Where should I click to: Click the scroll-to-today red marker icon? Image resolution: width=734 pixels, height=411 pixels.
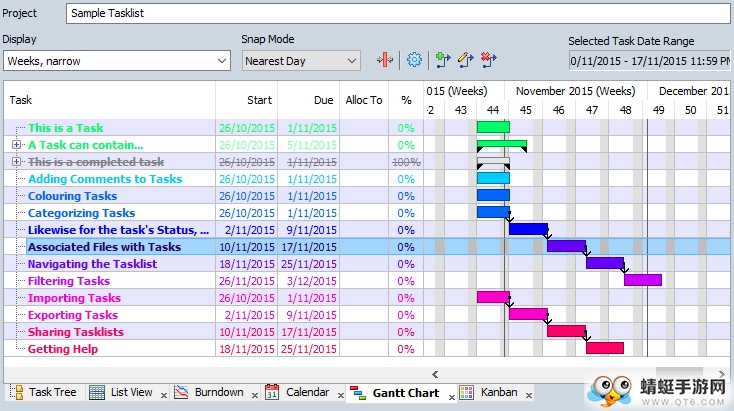click(x=385, y=60)
